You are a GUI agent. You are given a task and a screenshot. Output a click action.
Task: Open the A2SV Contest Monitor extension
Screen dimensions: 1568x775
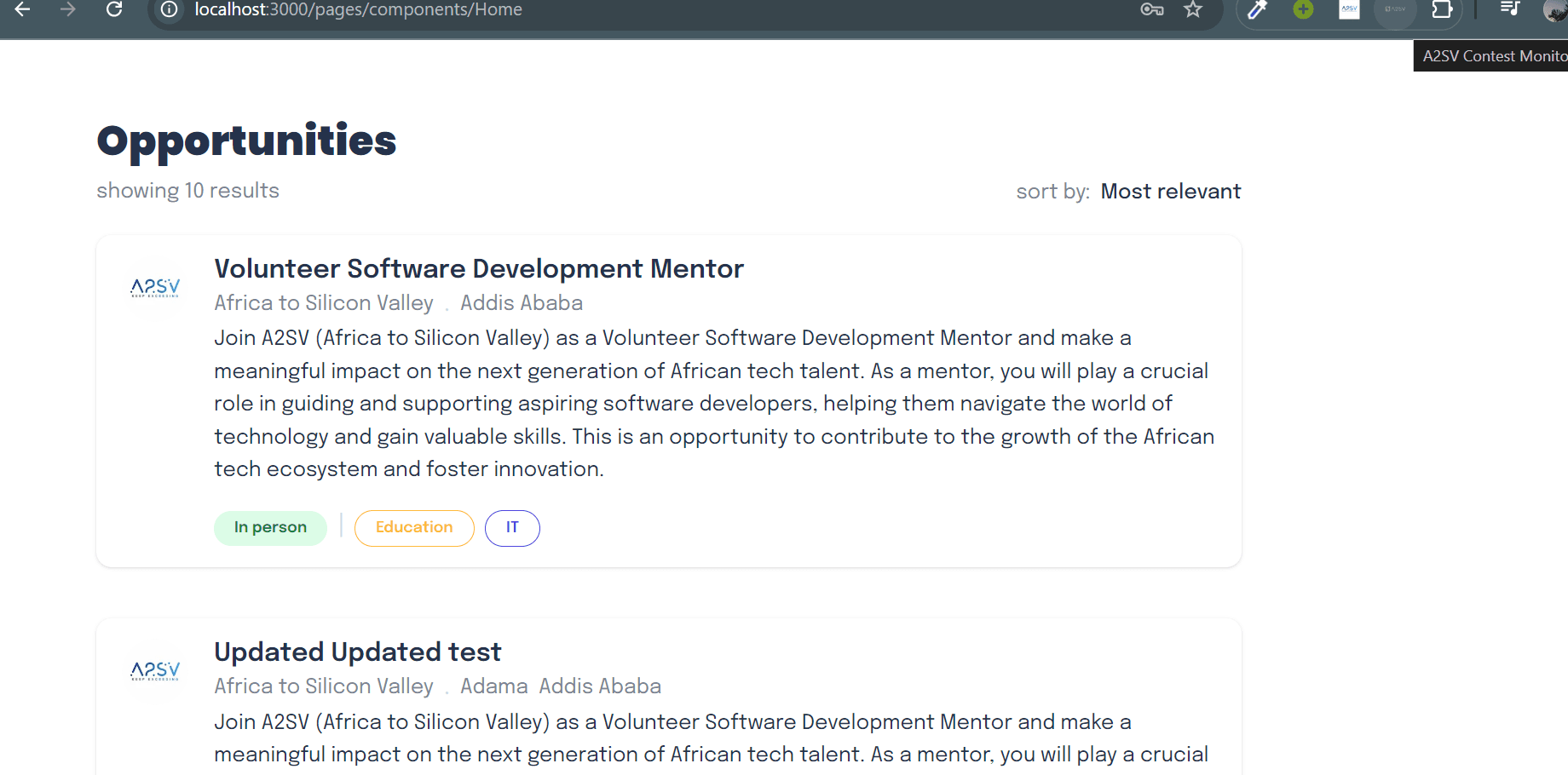point(1395,9)
